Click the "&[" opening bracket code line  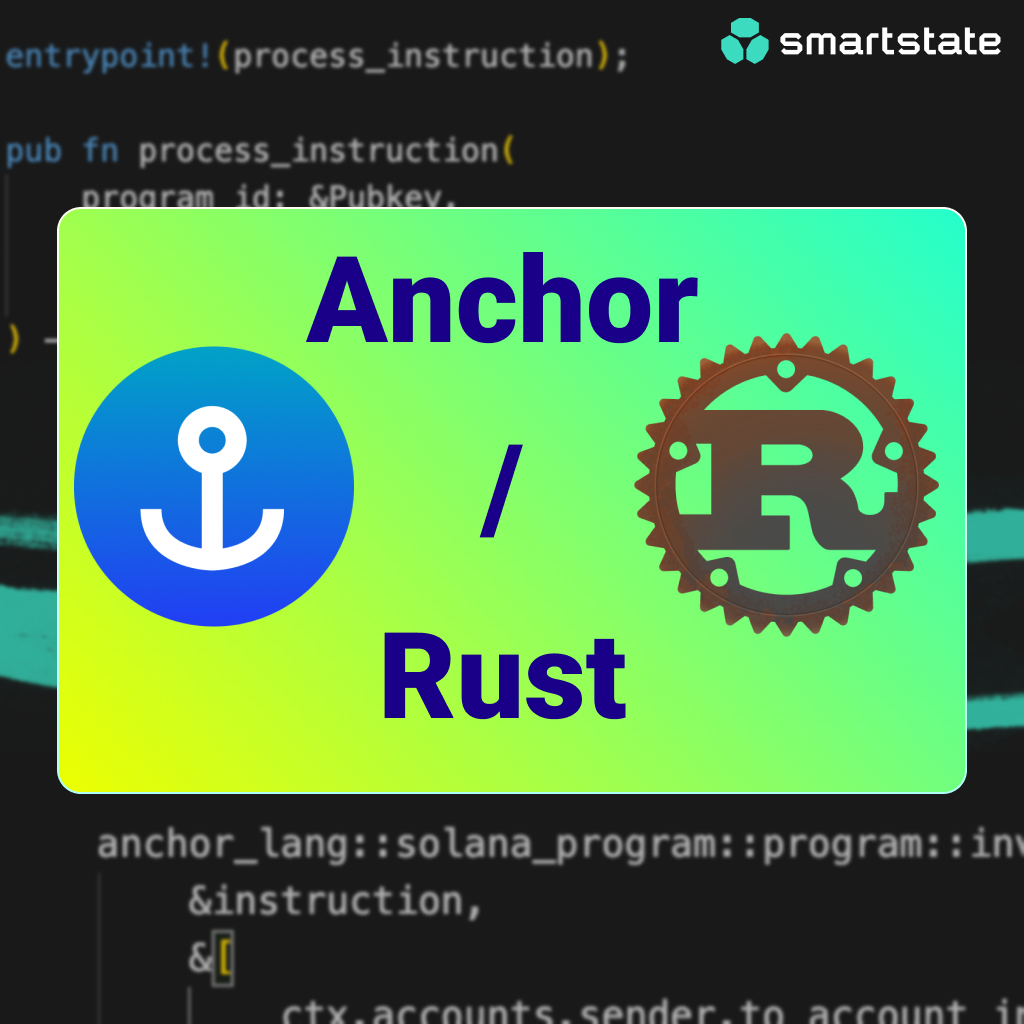210,958
